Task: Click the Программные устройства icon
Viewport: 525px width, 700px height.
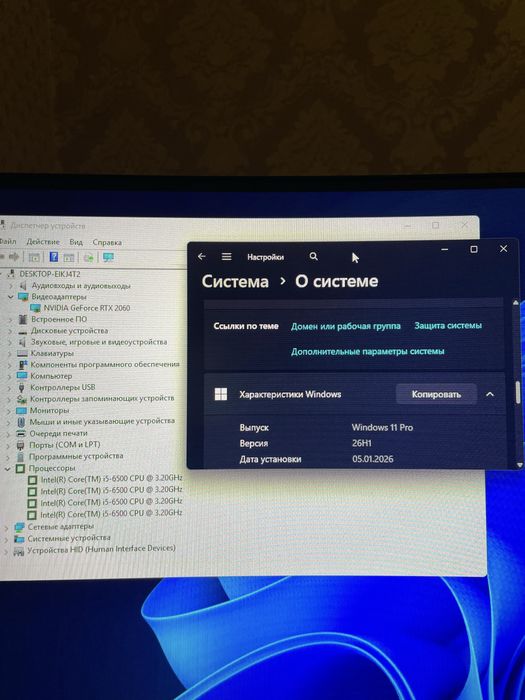Action: pos(21,457)
